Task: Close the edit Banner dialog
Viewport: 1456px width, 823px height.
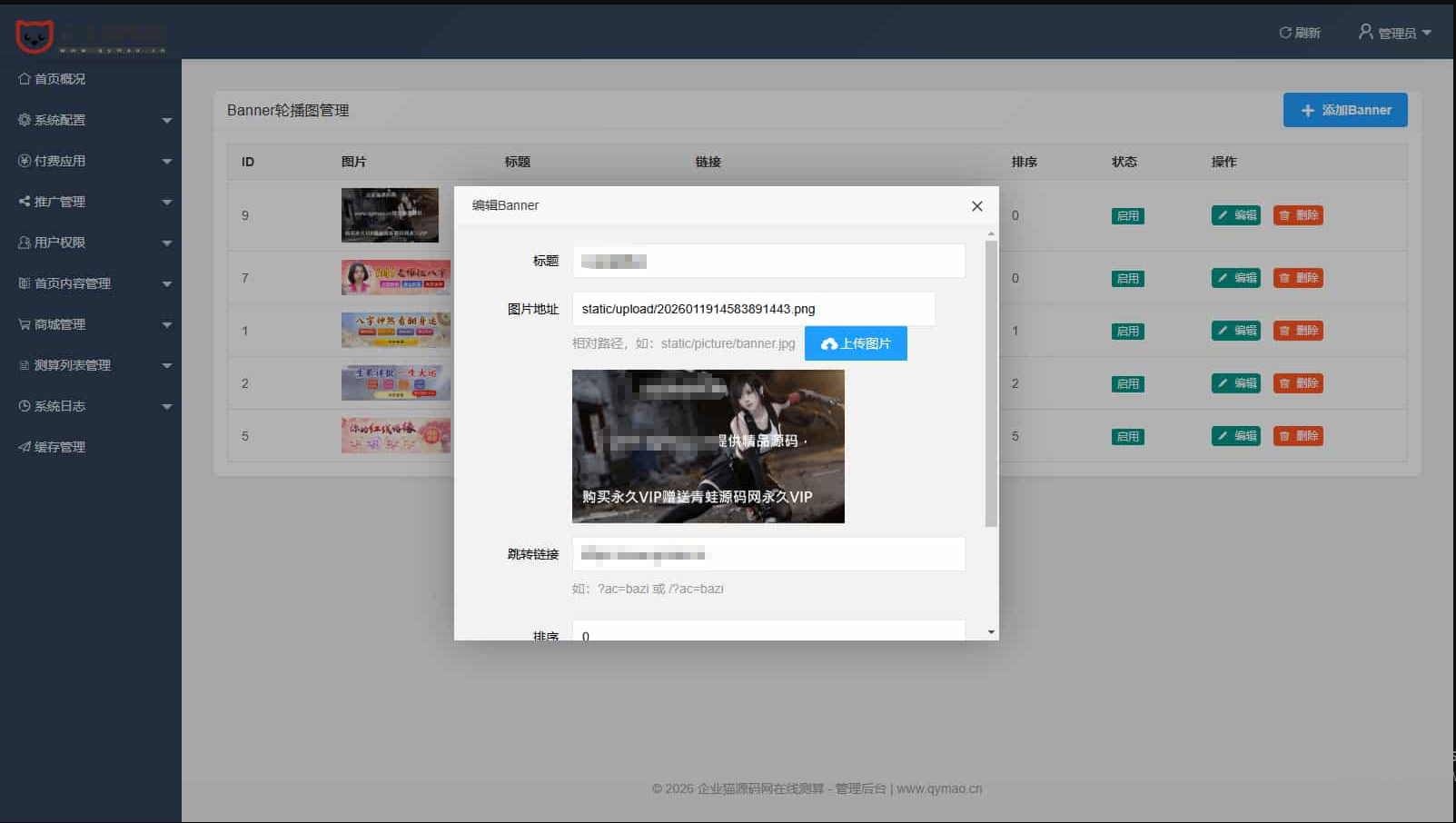Action: [x=976, y=206]
